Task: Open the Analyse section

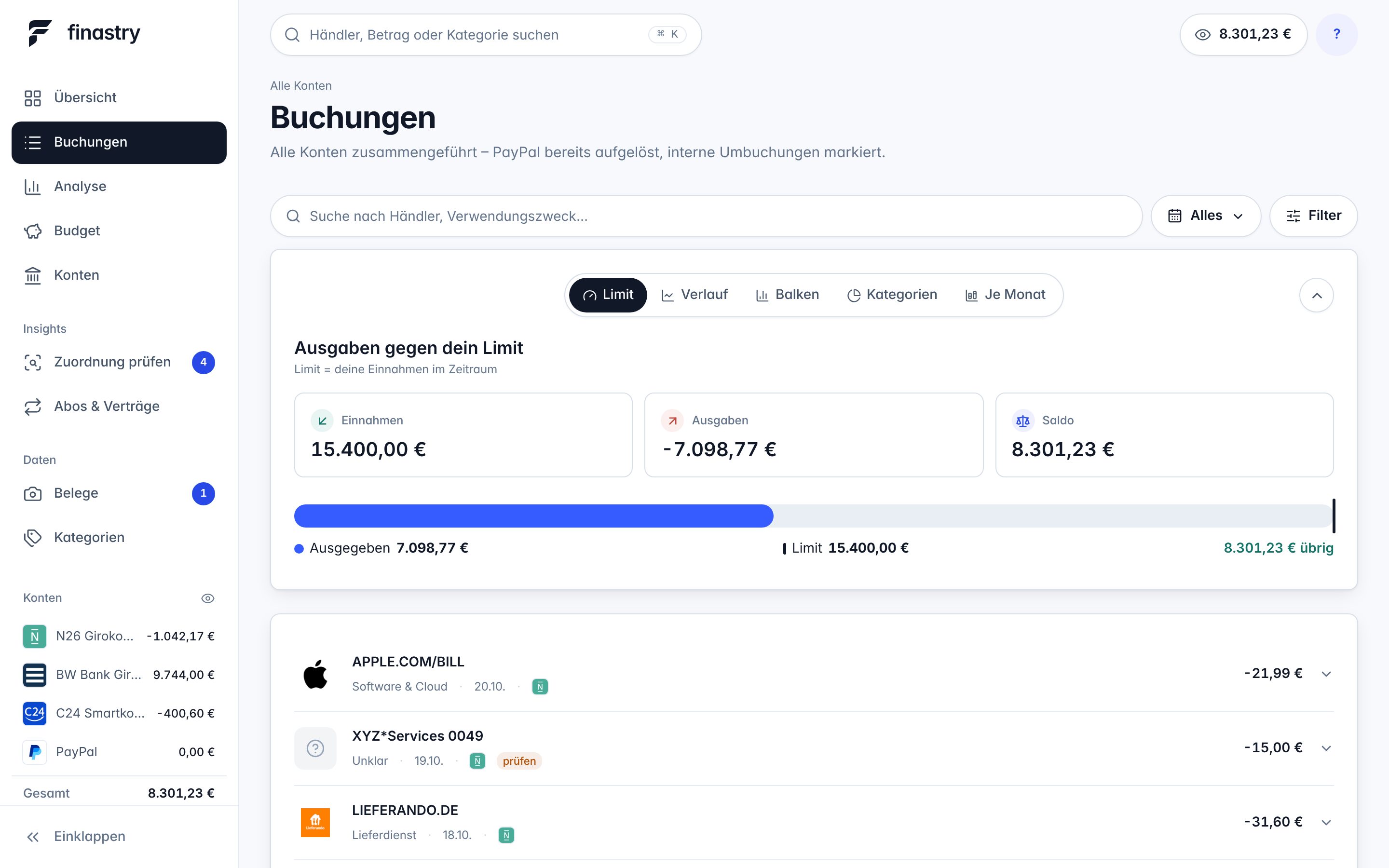Action: 119,187
